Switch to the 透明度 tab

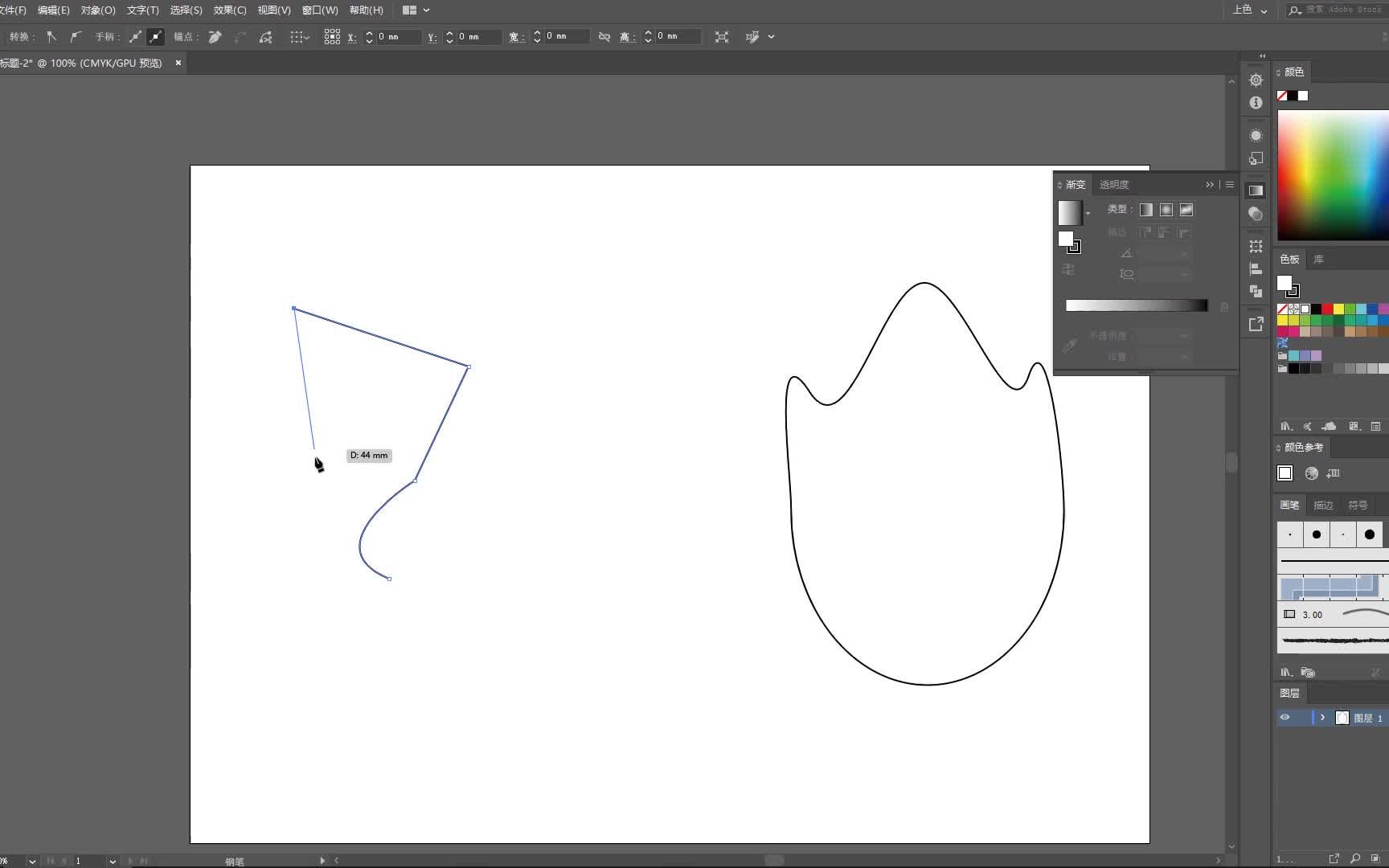1114,185
